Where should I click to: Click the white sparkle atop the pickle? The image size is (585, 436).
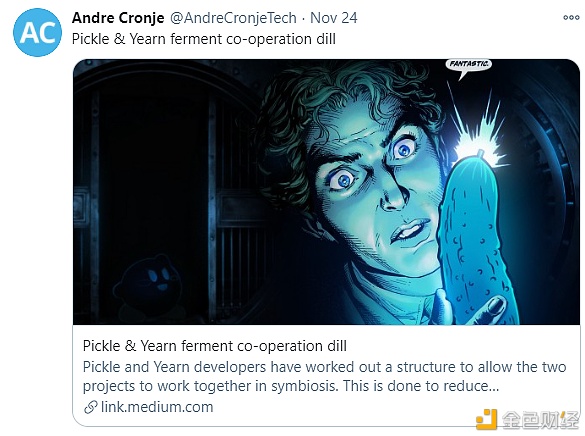(479, 142)
